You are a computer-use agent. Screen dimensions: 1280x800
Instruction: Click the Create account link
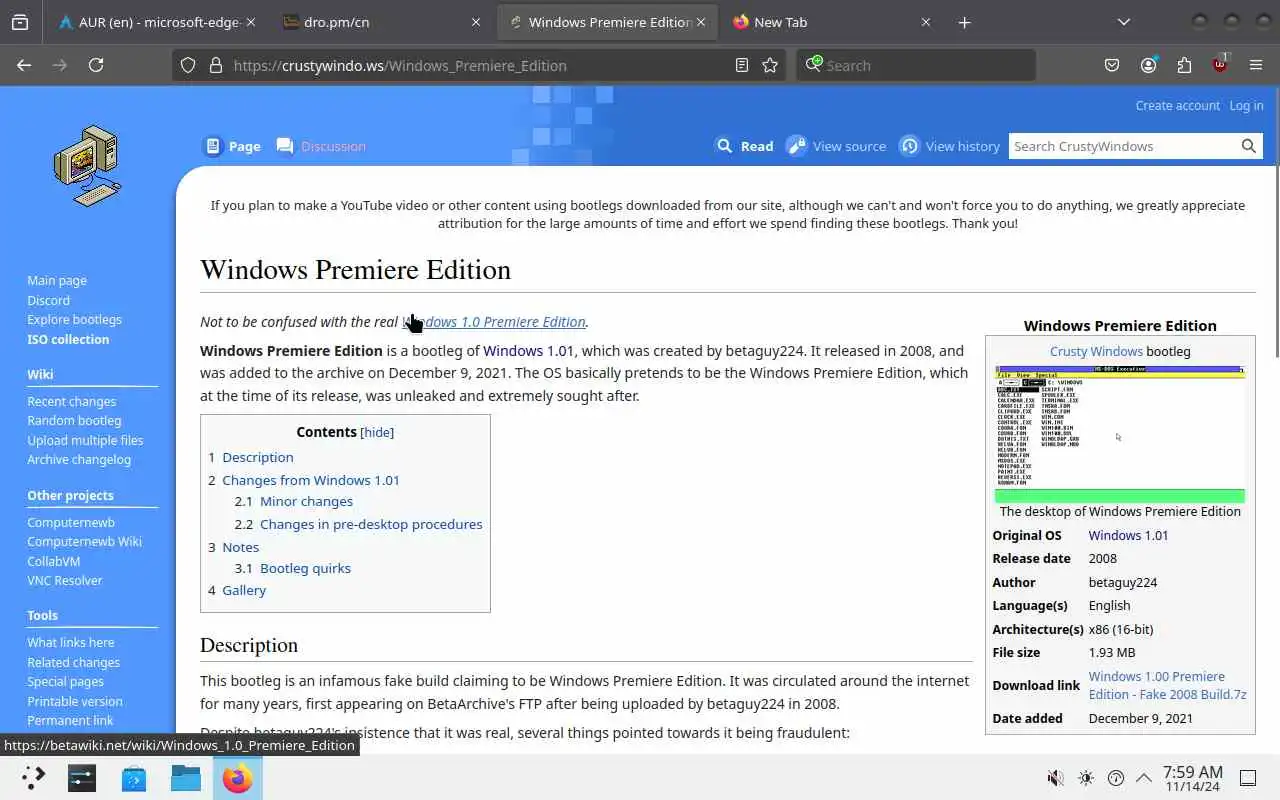(x=1177, y=105)
